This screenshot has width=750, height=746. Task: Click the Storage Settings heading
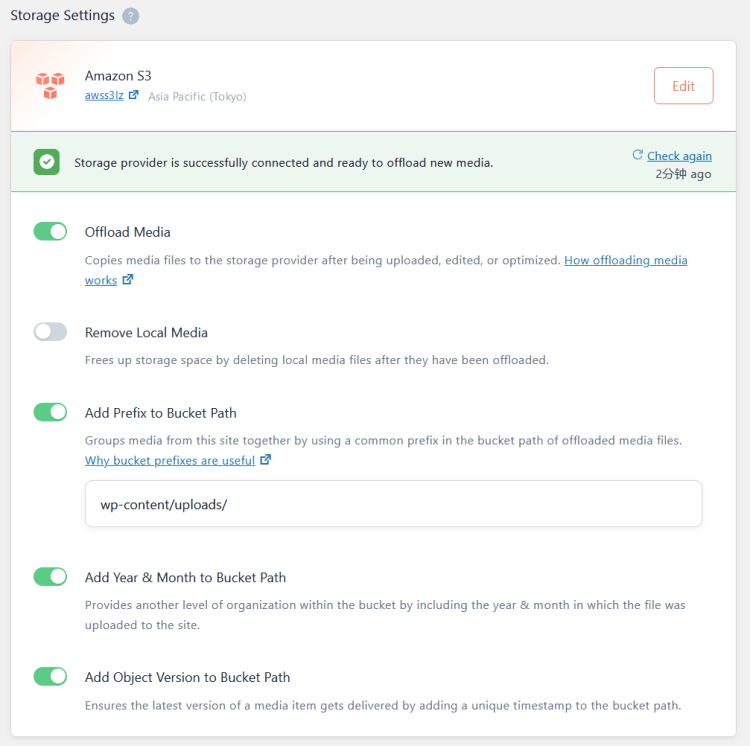62,16
